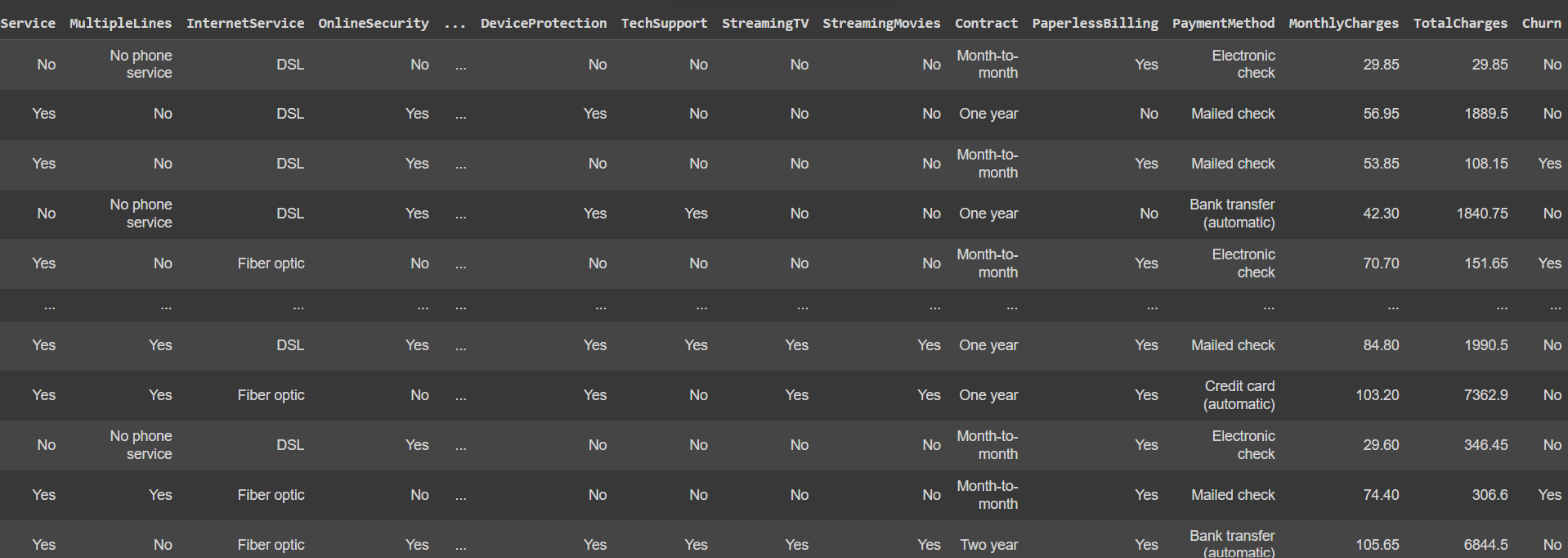Click the DeviceProtection column header

[x=544, y=23]
